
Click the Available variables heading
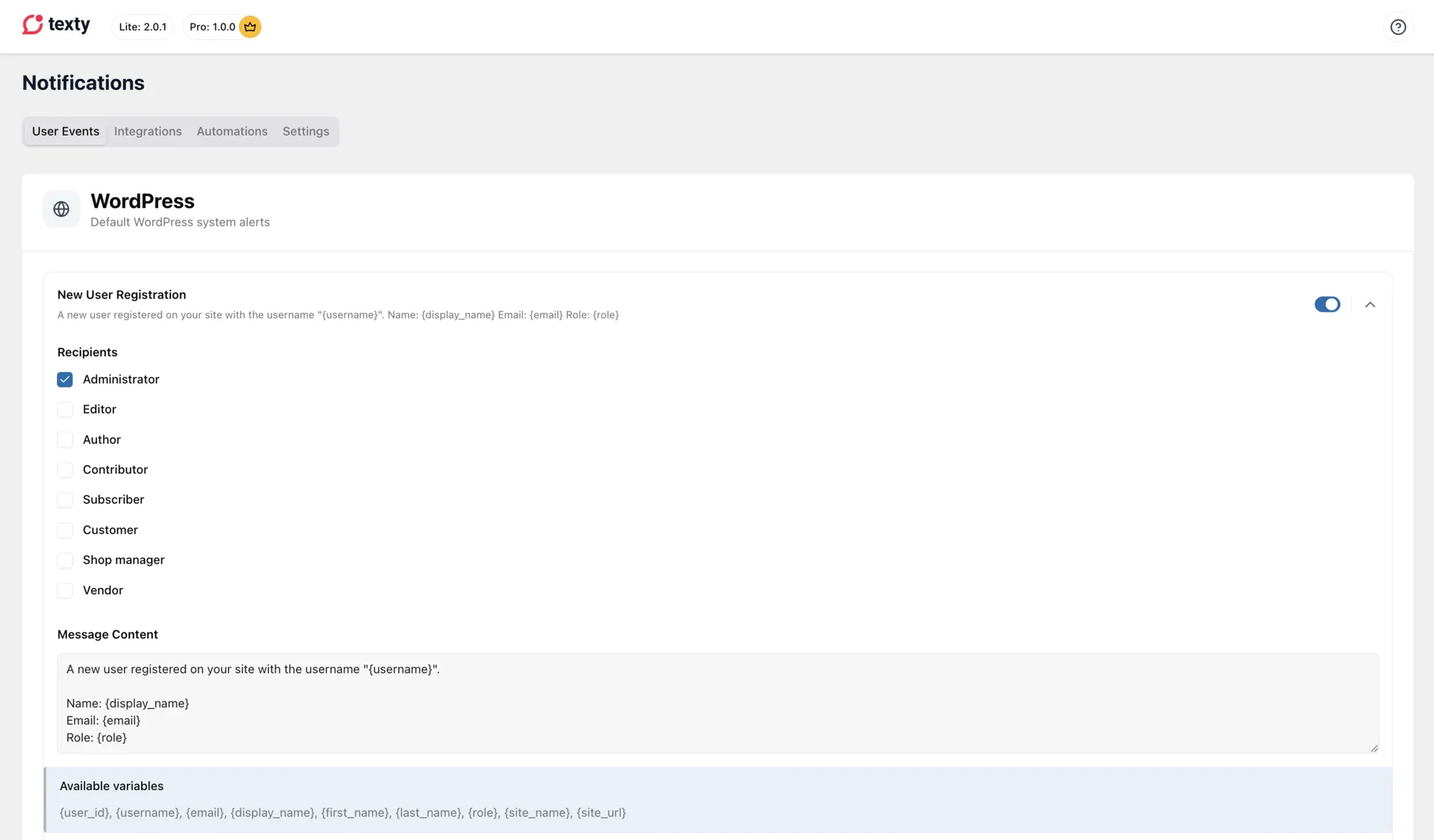click(111, 786)
